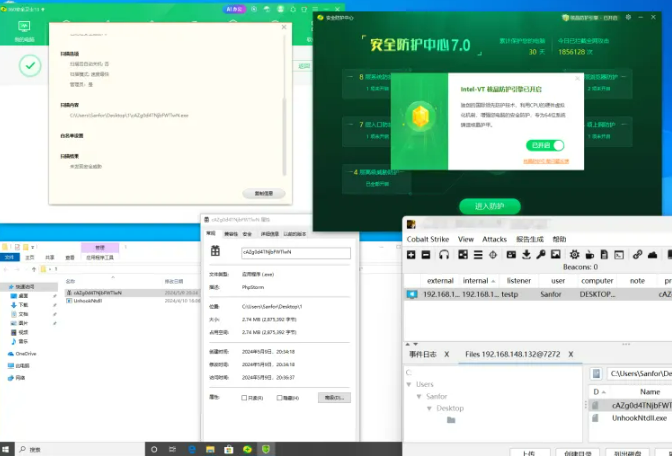Click the small folder icon under Desktop tree node
The width and height of the screenshot is (672, 456).
click(x=451, y=420)
